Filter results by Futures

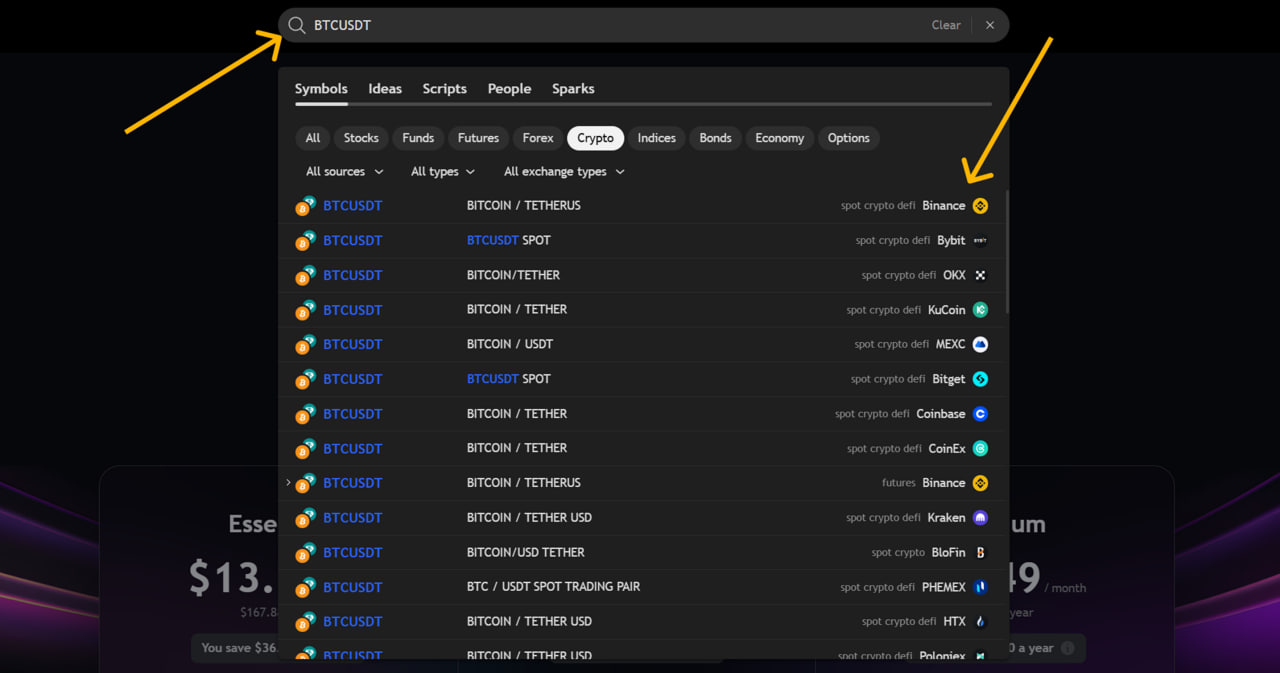[478, 138]
